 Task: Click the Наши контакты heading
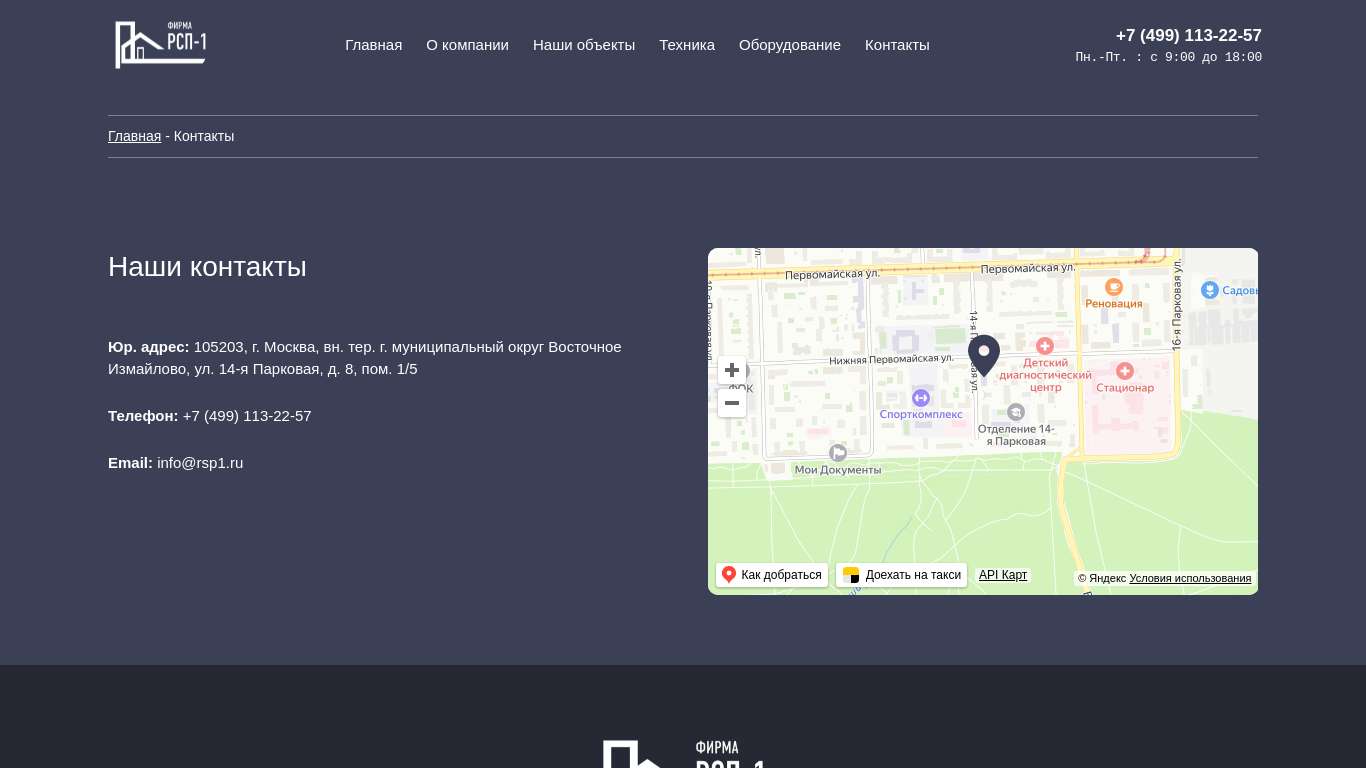coord(207,267)
